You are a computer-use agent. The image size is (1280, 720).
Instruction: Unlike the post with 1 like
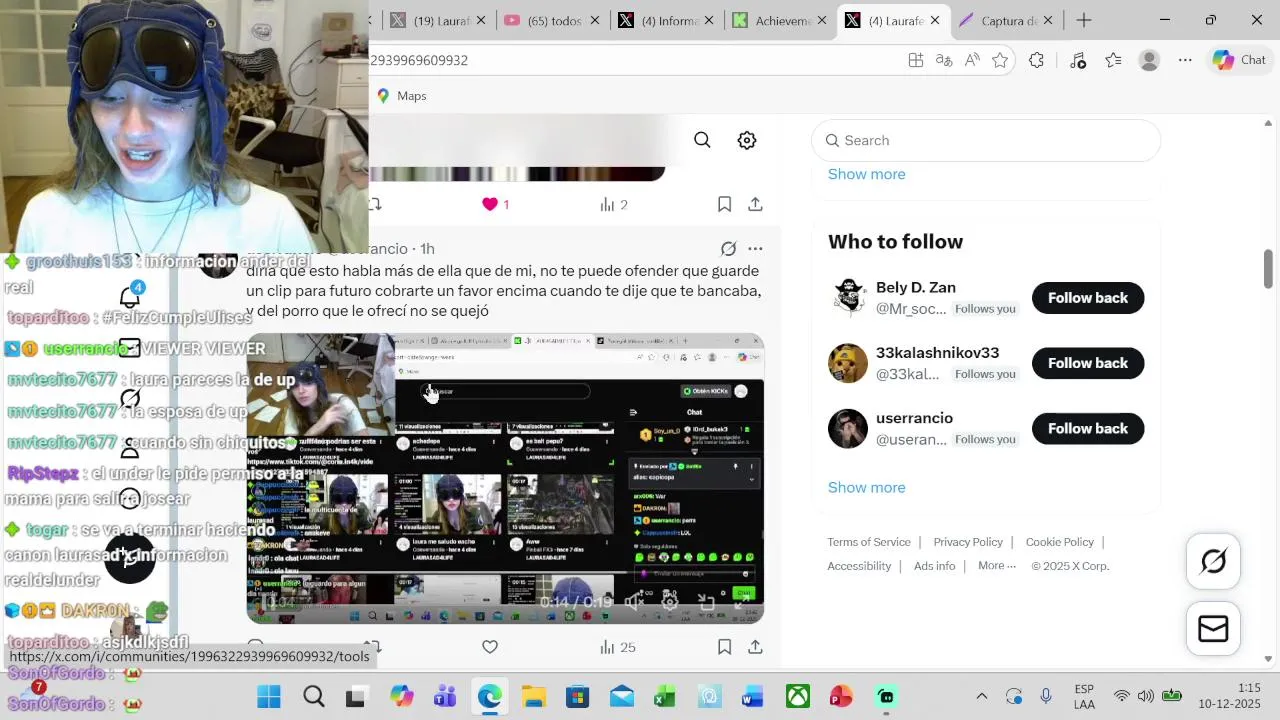[x=490, y=204]
